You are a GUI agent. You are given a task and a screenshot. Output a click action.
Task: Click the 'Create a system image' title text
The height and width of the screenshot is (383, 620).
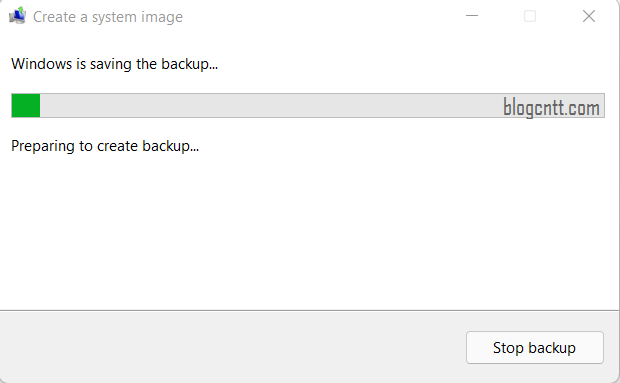[x=108, y=17]
